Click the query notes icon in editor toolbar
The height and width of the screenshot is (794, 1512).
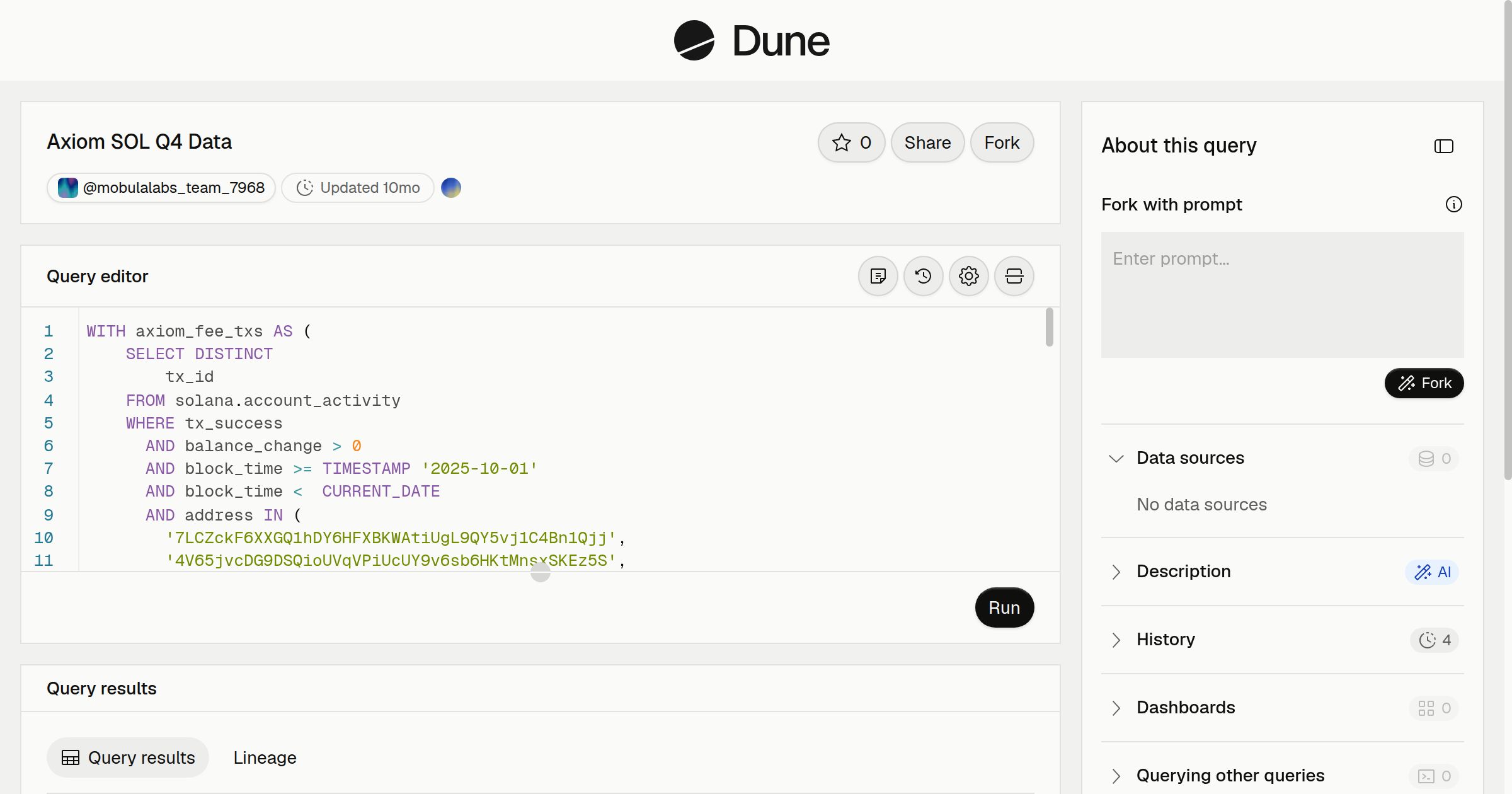878,276
